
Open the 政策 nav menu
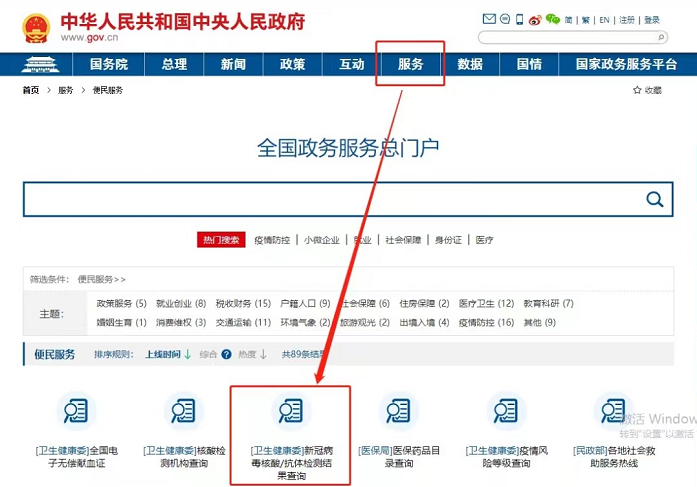[292, 64]
